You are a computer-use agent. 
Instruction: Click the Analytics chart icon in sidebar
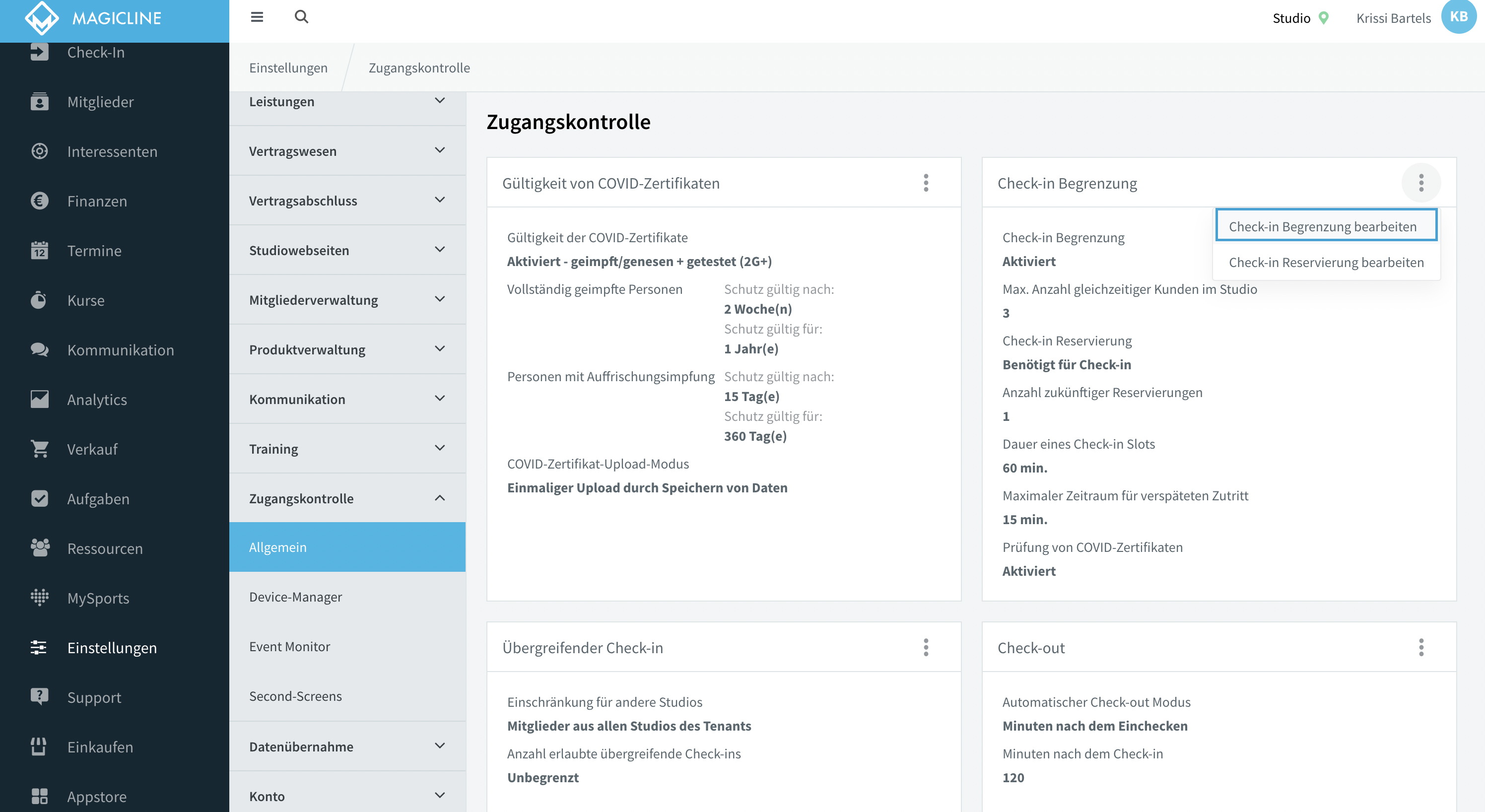[39, 400]
